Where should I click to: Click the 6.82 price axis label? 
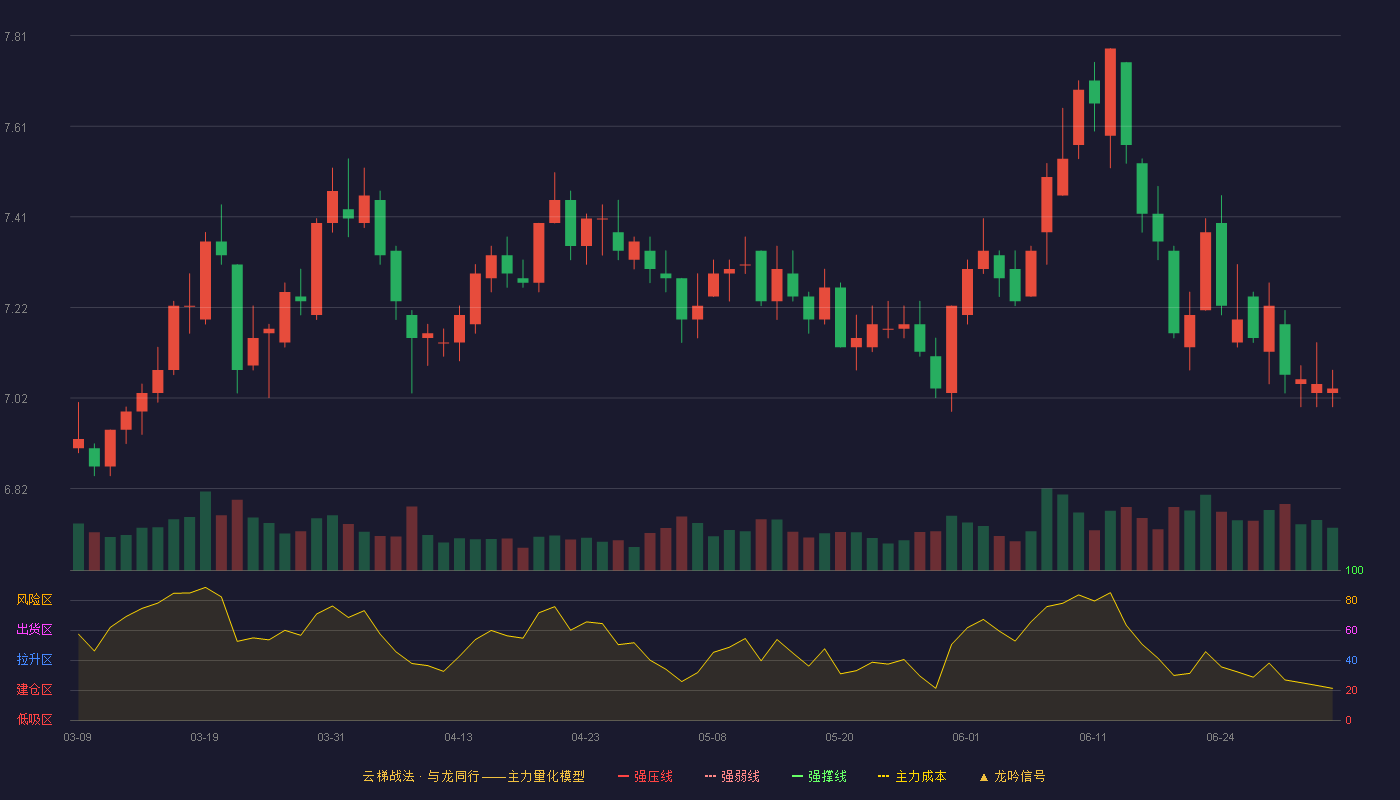[x=15, y=489]
